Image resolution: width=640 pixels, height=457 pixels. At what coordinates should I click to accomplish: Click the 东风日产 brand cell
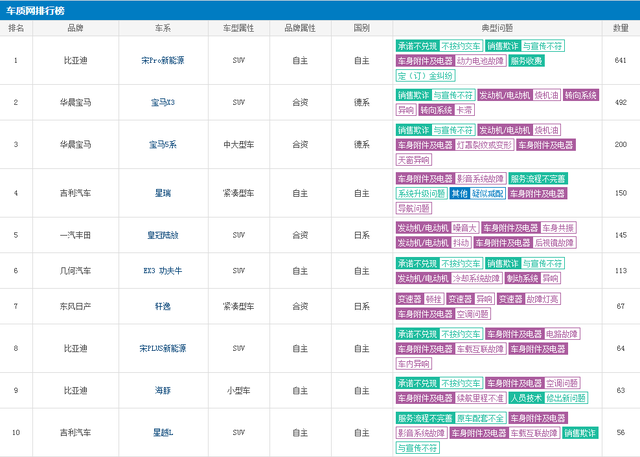pos(76,306)
